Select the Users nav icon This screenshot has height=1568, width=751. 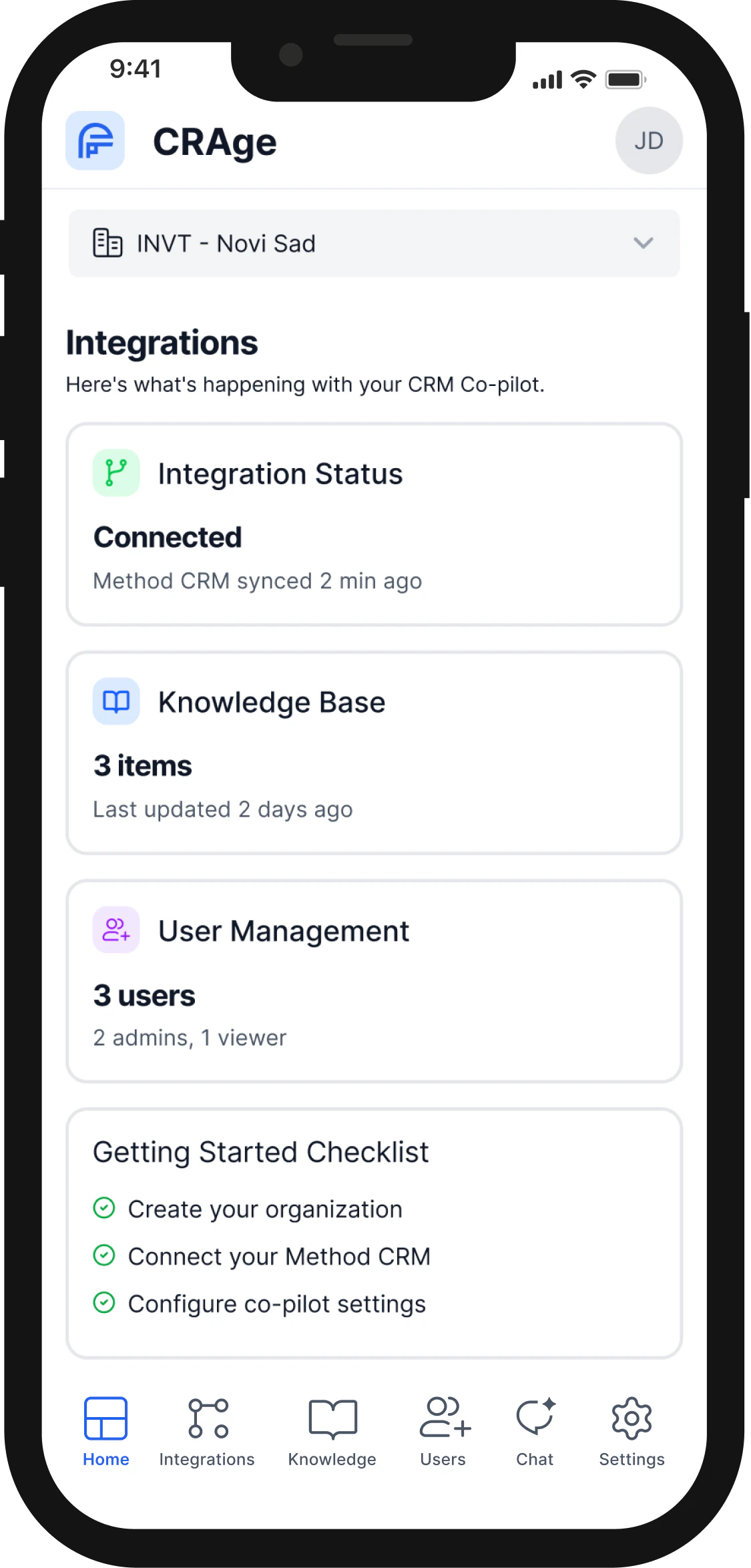pos(443,1418)
